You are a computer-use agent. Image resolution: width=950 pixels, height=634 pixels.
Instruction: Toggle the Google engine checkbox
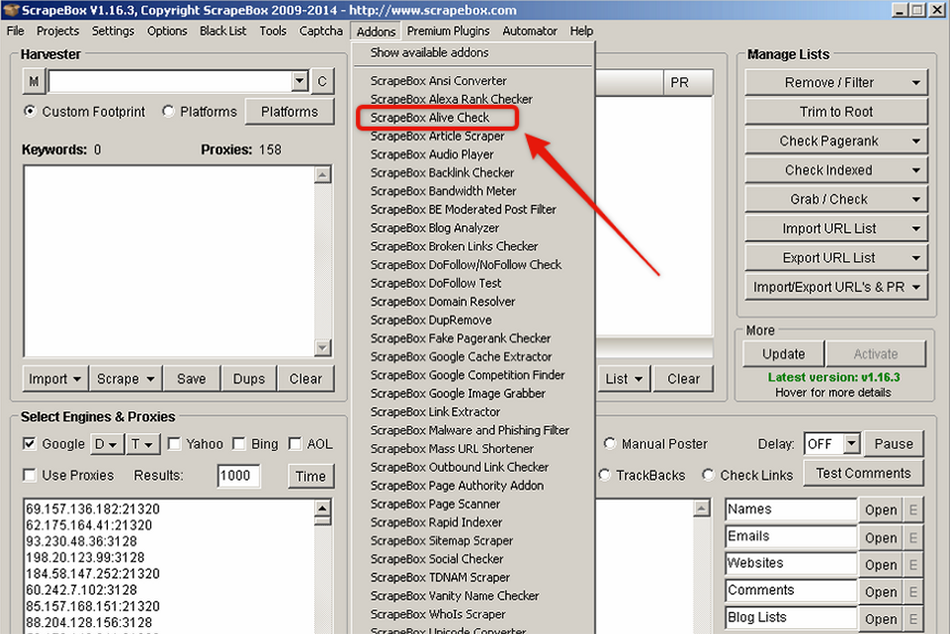pos(29,444)
